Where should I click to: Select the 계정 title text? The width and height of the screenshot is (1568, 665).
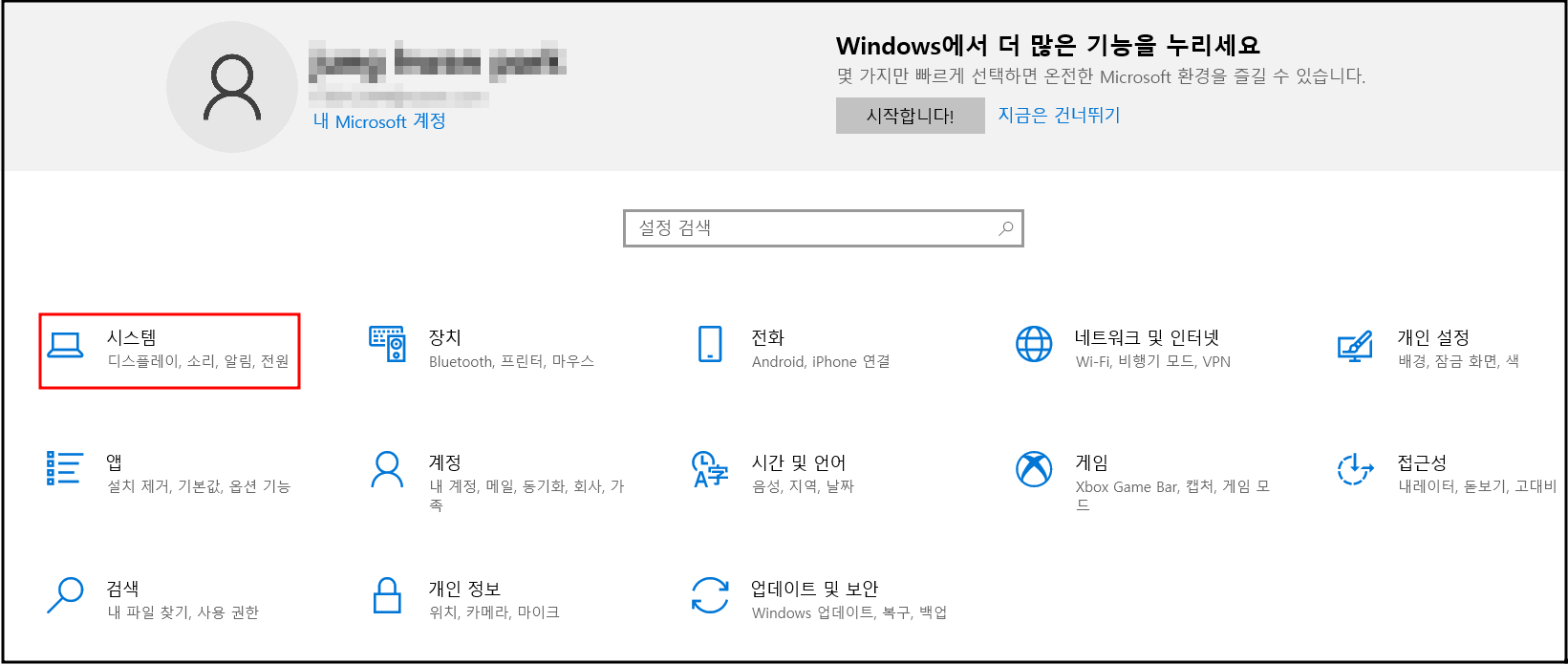pos(445,462)
